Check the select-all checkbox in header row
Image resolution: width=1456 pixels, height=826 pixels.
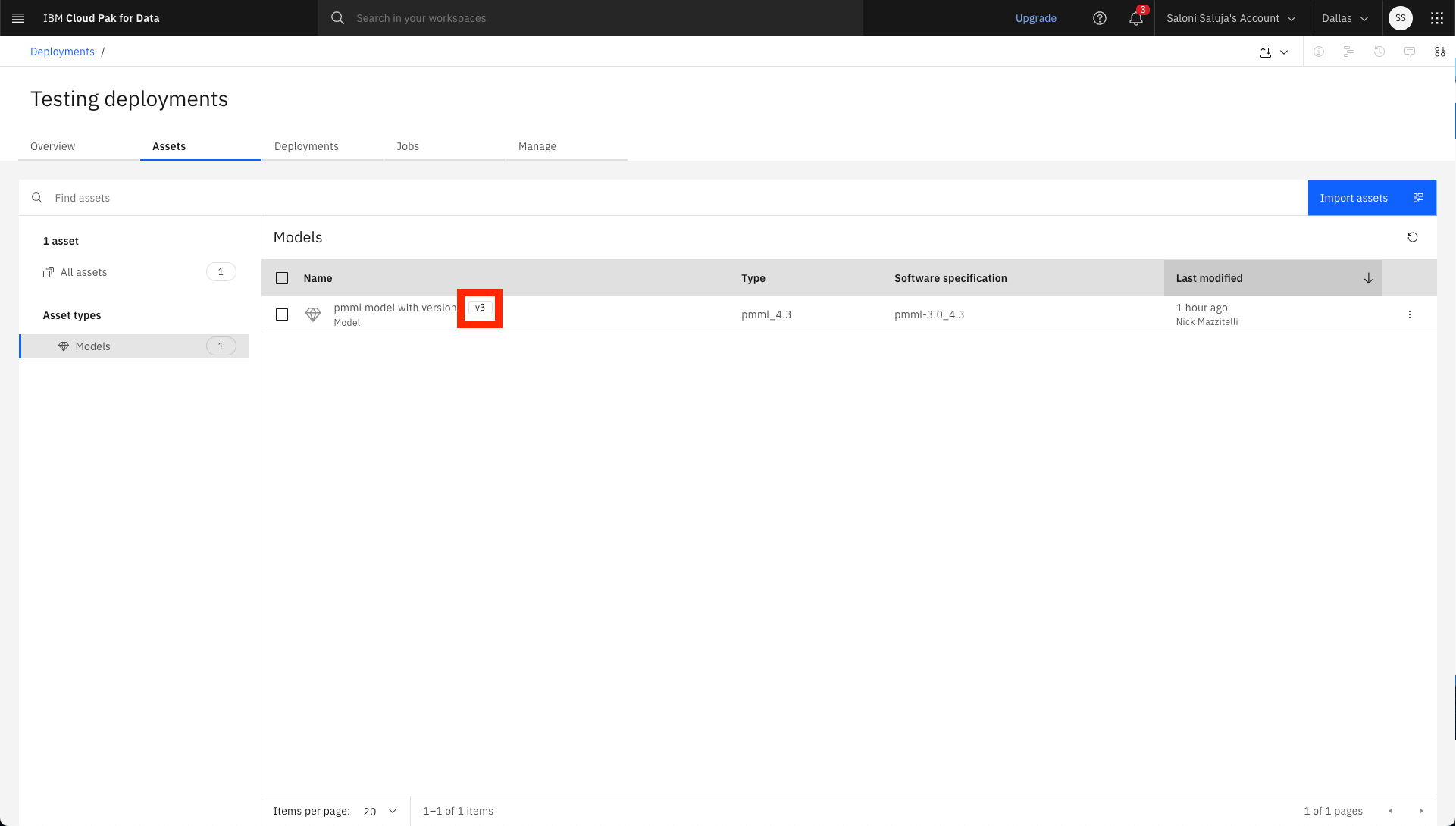pos(281,278)
